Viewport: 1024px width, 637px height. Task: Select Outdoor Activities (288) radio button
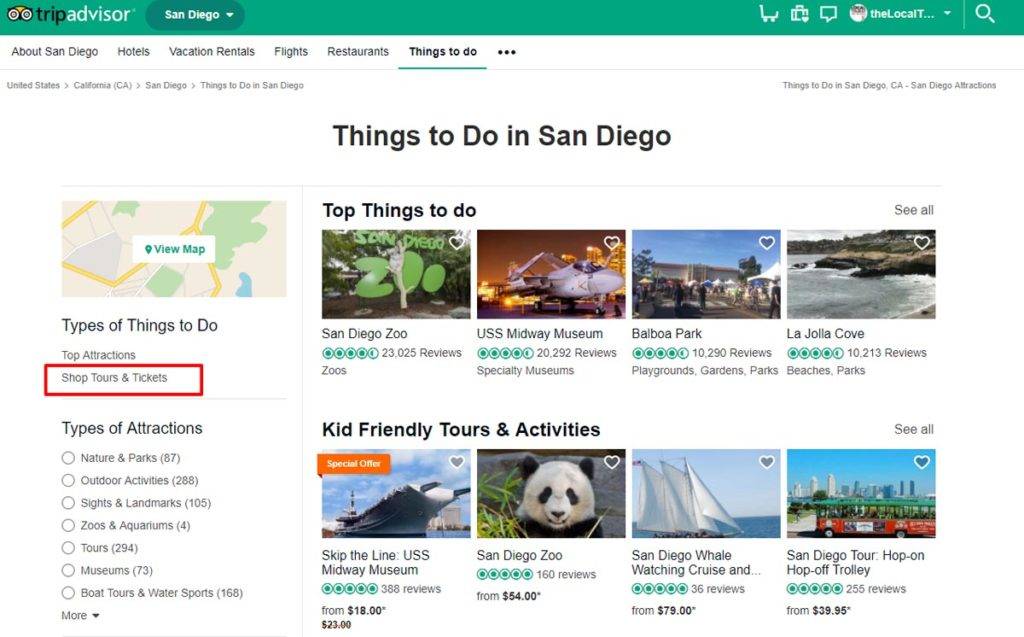pyautogui.click(x=68, y=480)
